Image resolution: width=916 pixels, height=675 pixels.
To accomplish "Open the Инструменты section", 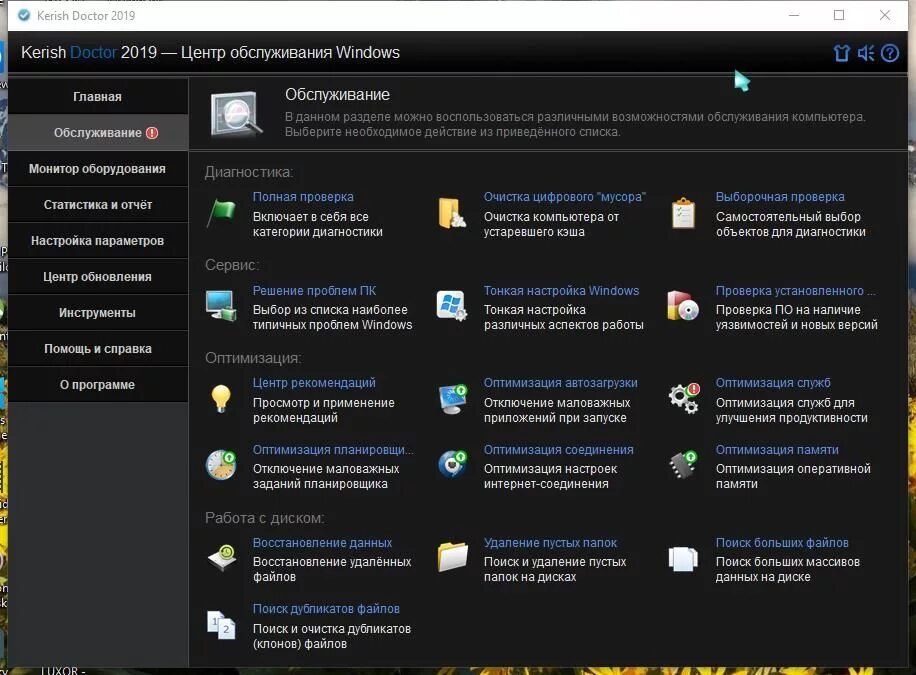I will pos(98,313).
